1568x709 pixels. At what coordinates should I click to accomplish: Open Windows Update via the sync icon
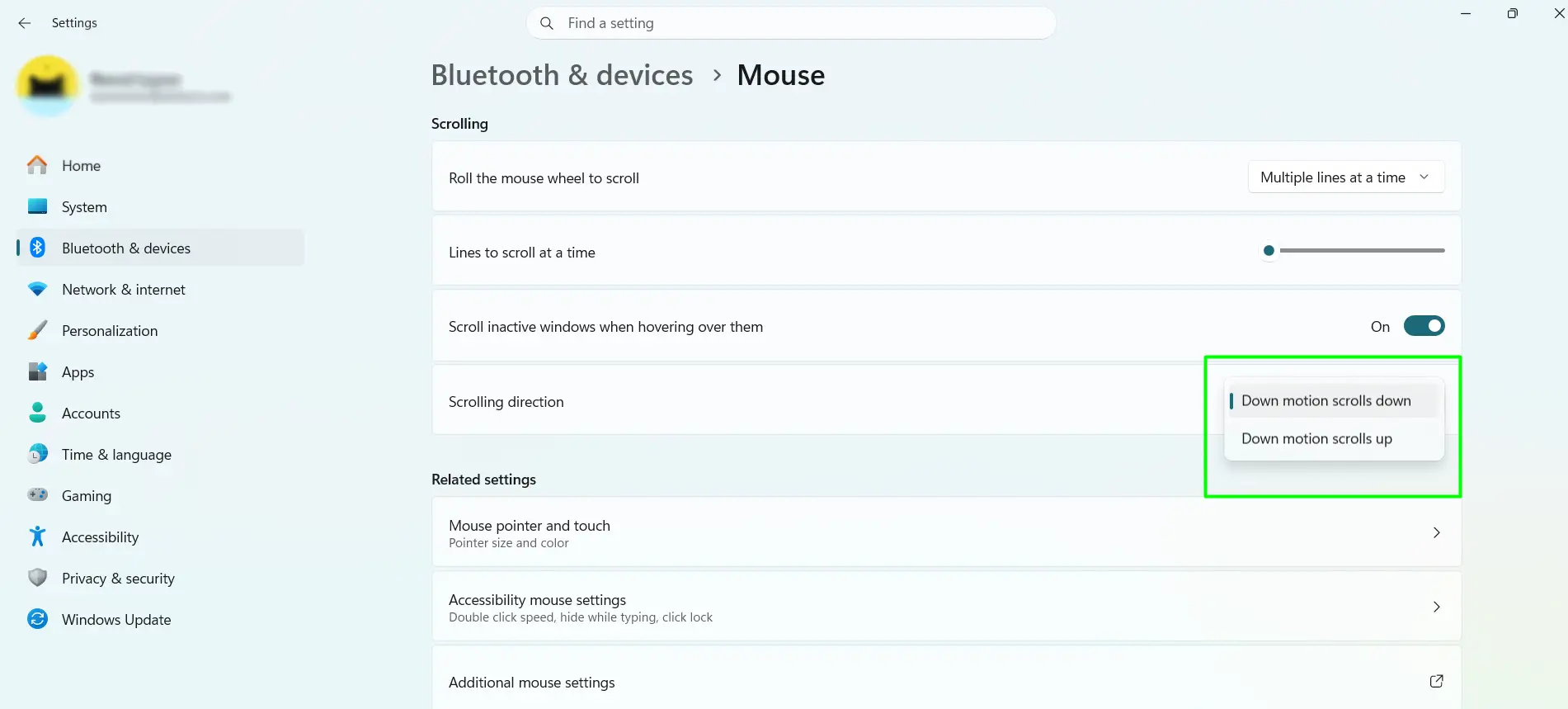click(37, 619)
